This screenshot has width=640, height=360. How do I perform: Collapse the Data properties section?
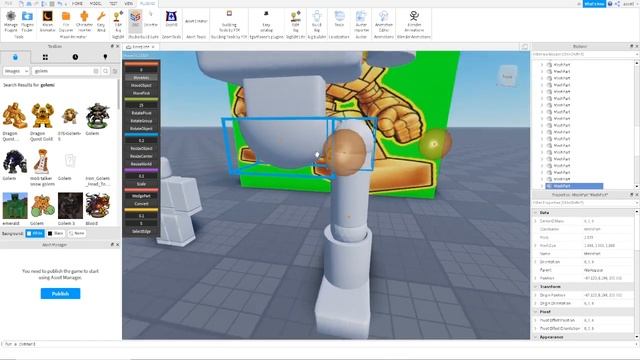(536, 213)
